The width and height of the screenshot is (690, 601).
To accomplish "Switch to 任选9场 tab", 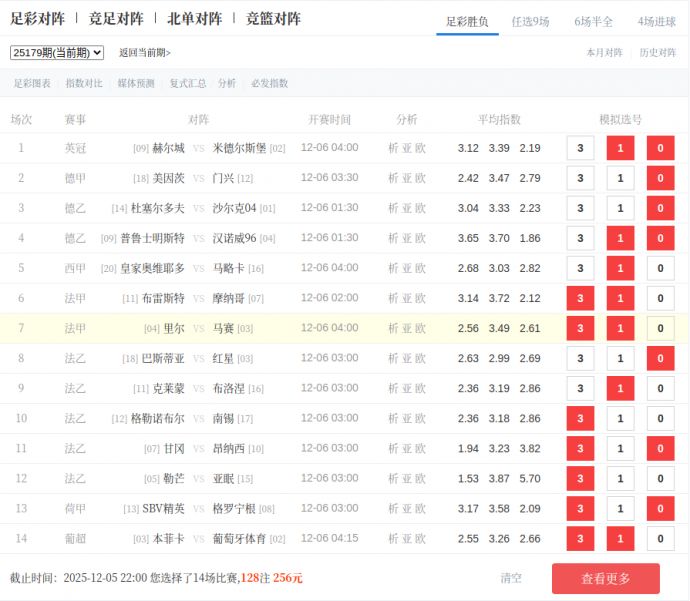I will [530, 21].
